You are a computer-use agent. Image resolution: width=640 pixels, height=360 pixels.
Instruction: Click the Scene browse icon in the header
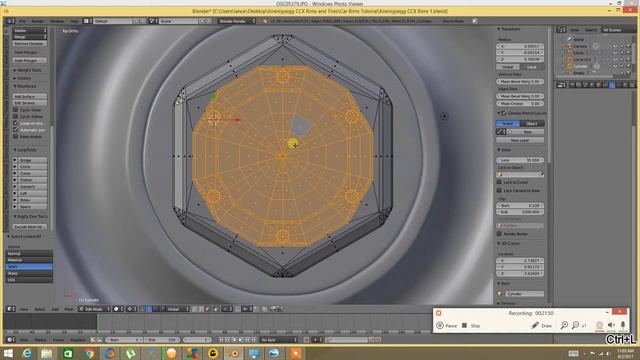point(153,21)
